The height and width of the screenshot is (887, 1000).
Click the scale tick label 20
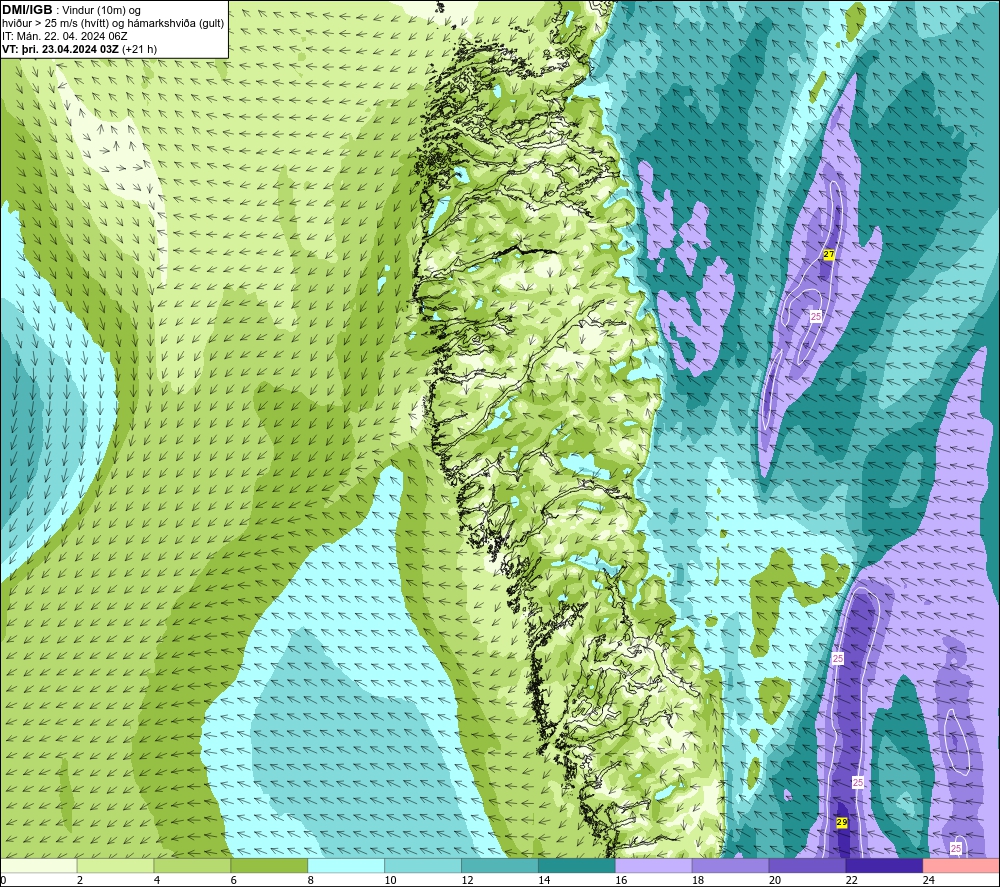coord(775,880)
